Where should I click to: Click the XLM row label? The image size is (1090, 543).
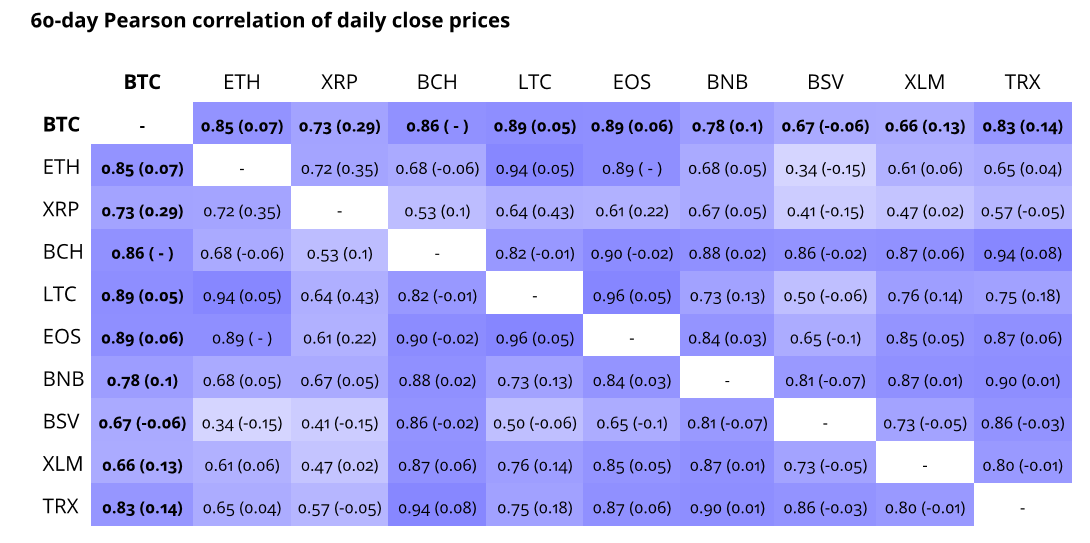point(61,464)
